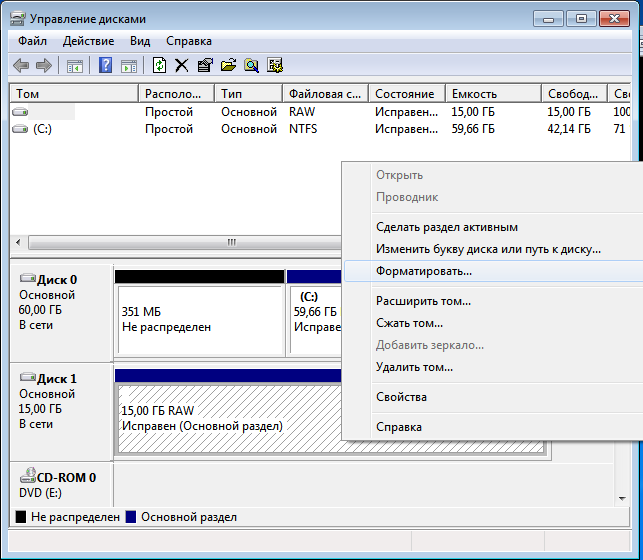Sort by the Файловая с... column header
Viewport: 643px width, 560px height.
(x=326, y=93)
